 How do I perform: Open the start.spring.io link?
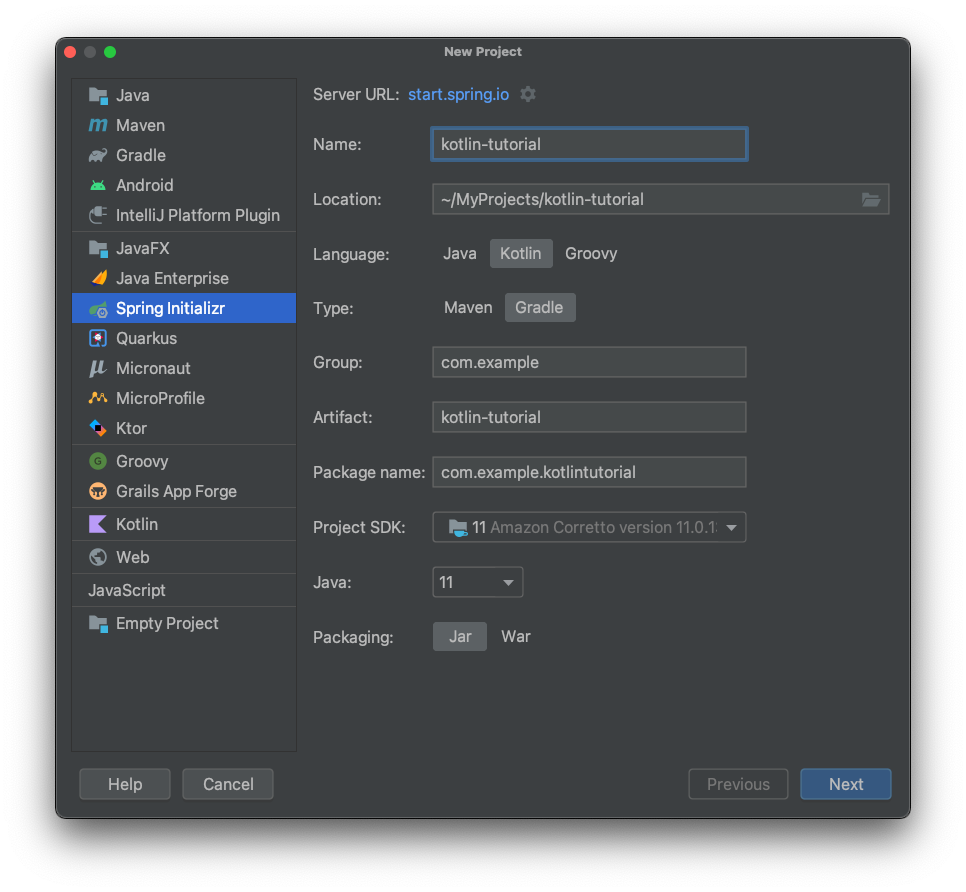click(458, 94)
